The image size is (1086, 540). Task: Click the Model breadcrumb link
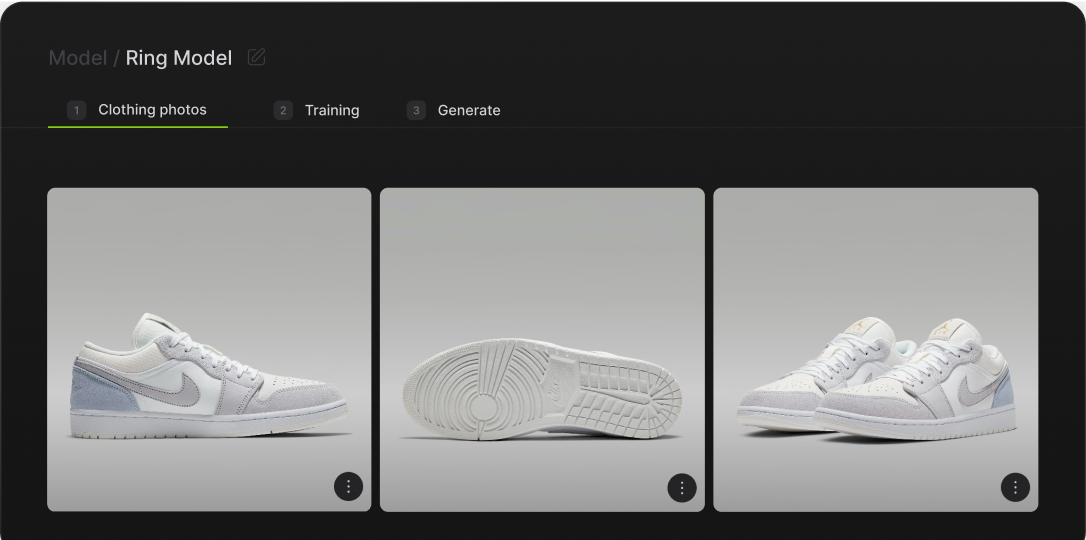[x=78, y=58]
